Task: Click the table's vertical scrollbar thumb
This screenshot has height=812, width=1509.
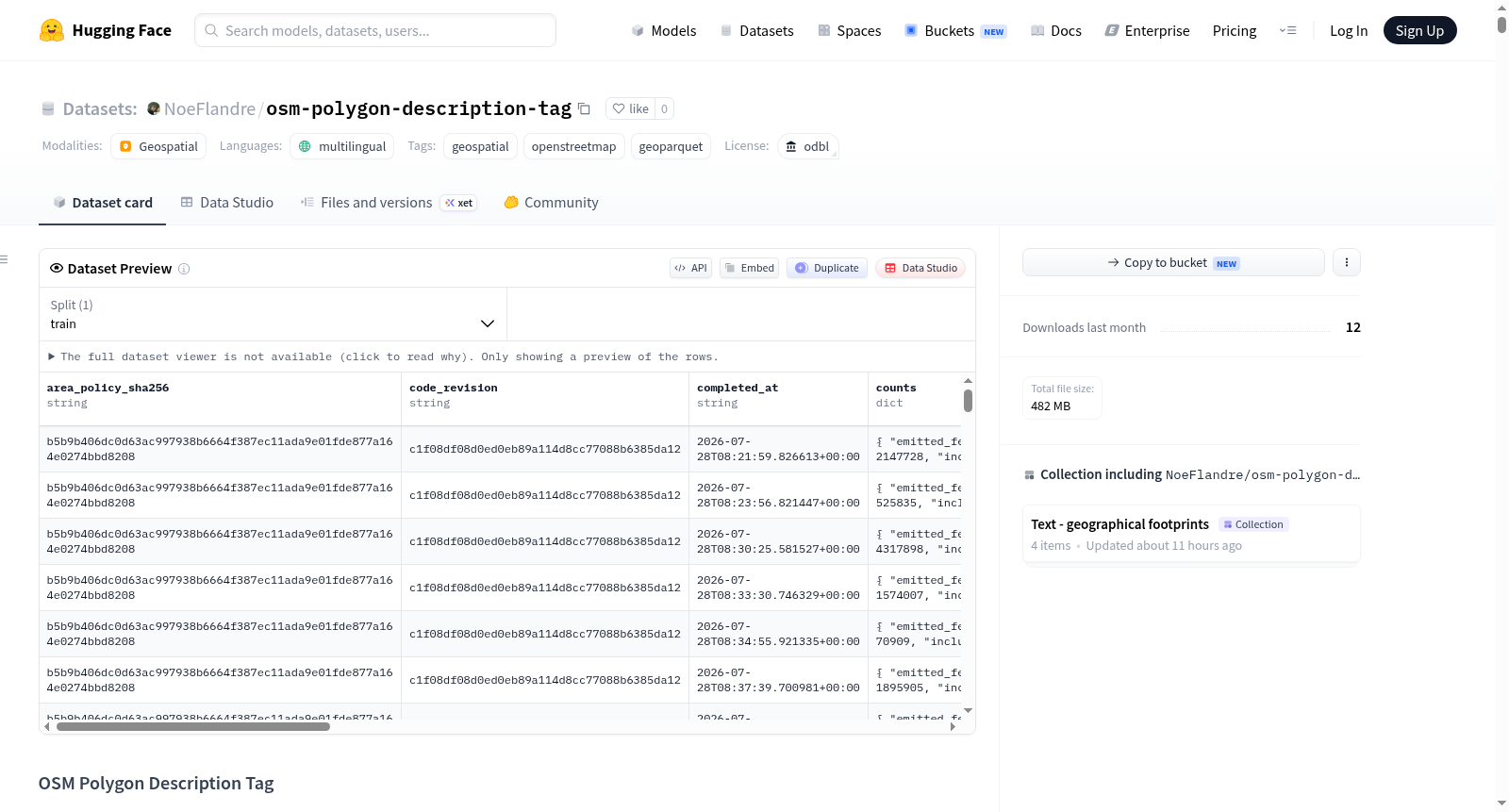Action: pos(968,401)
